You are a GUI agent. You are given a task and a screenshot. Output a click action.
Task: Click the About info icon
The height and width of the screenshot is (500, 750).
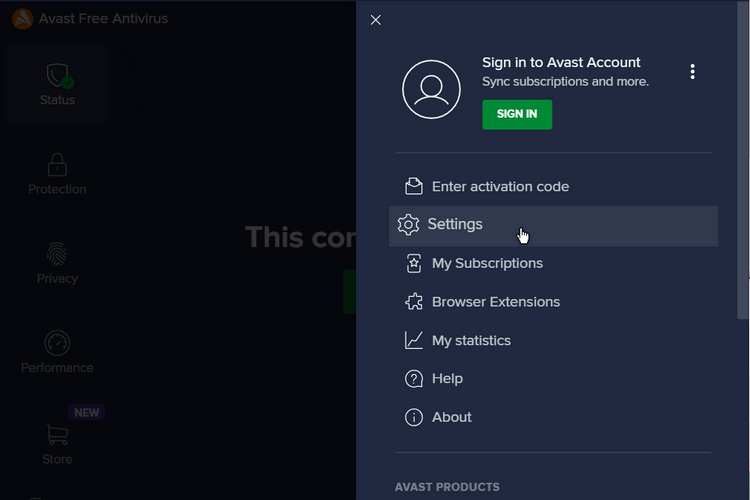tap(414, 417)
